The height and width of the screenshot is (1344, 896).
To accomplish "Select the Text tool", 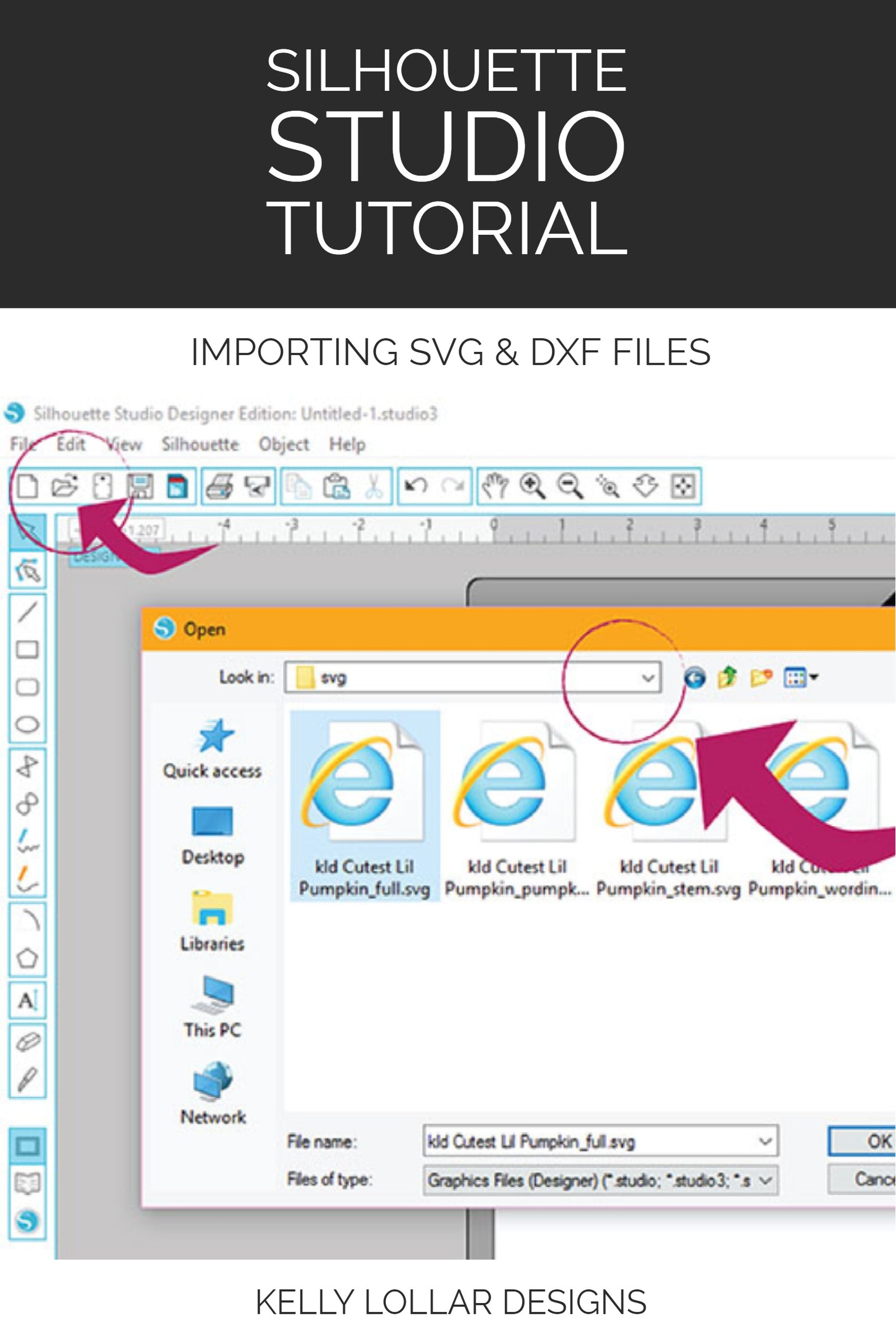I will [29, 999].
